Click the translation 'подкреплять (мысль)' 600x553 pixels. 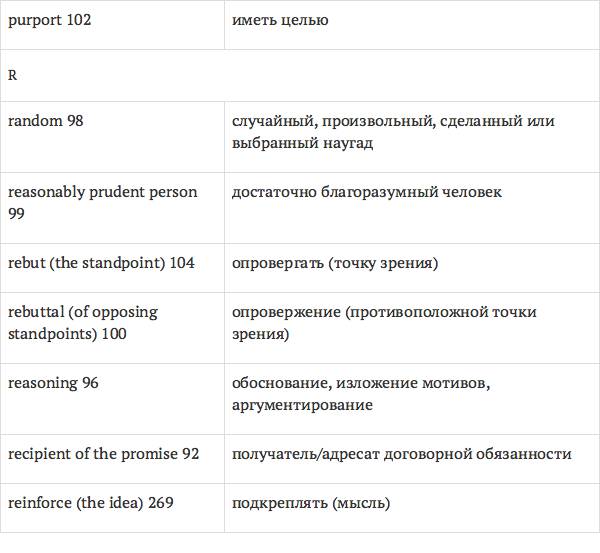pos(310,503)
